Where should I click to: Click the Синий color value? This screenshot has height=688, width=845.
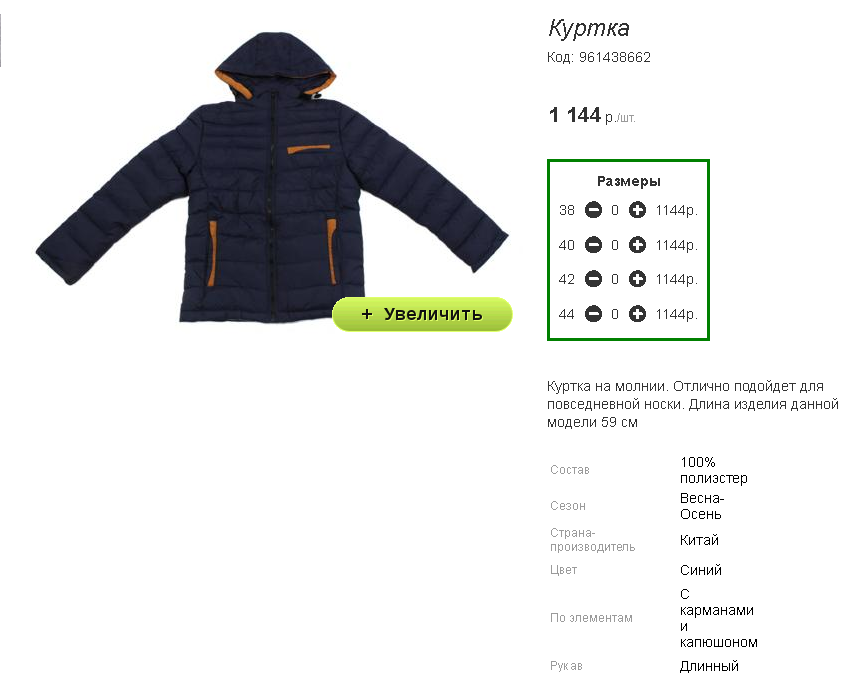(x=701, y=570)
